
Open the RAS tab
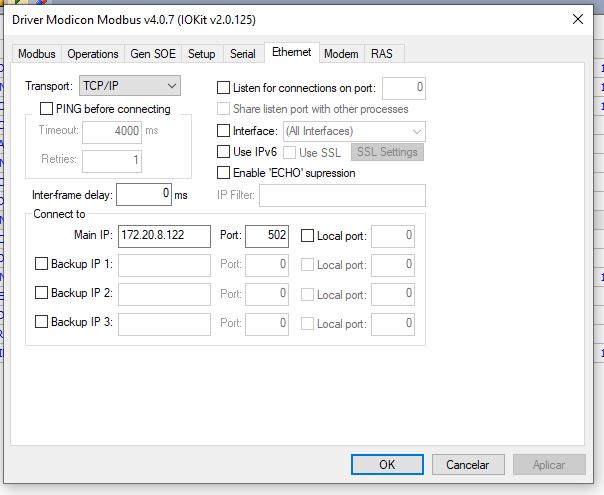tap(382, 54)
